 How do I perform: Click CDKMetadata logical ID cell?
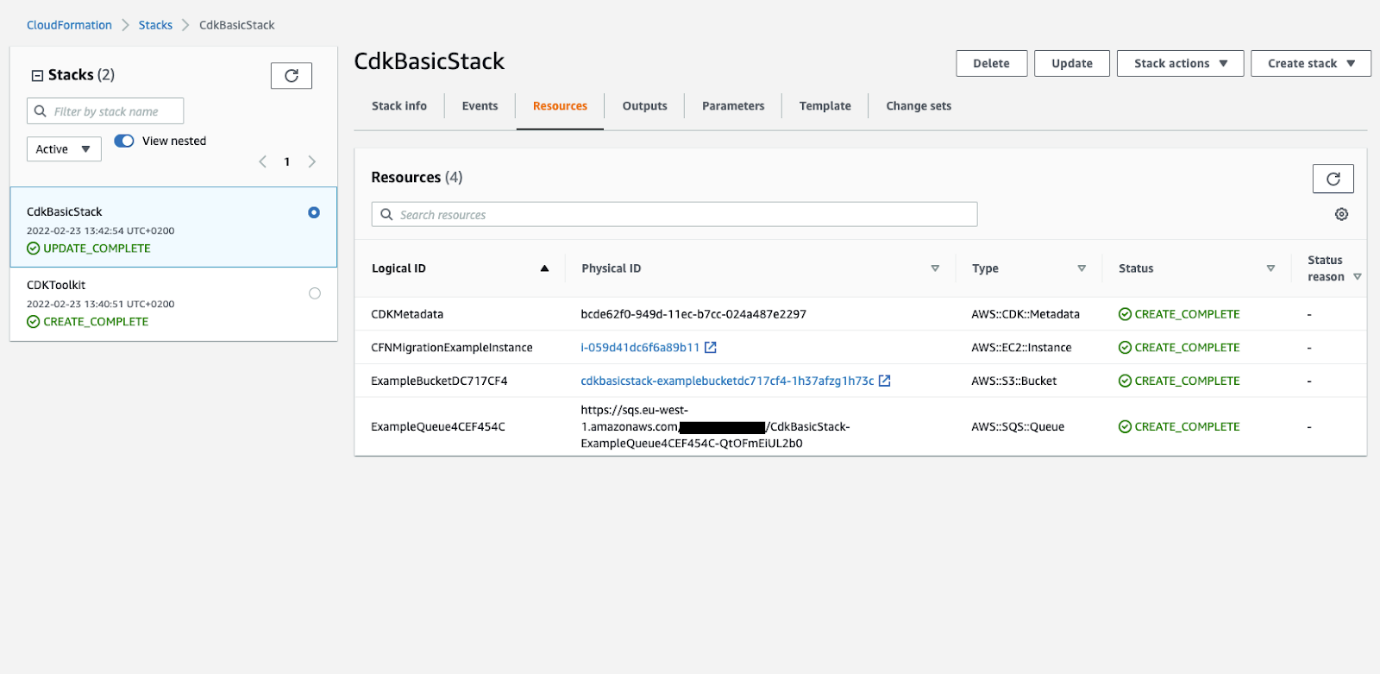(407, 314)
